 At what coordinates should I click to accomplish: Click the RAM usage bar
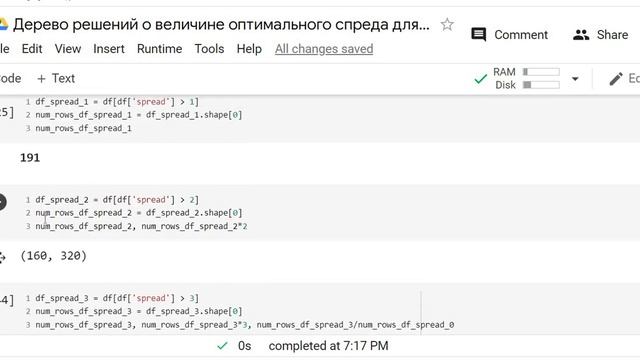click(541, 72)
